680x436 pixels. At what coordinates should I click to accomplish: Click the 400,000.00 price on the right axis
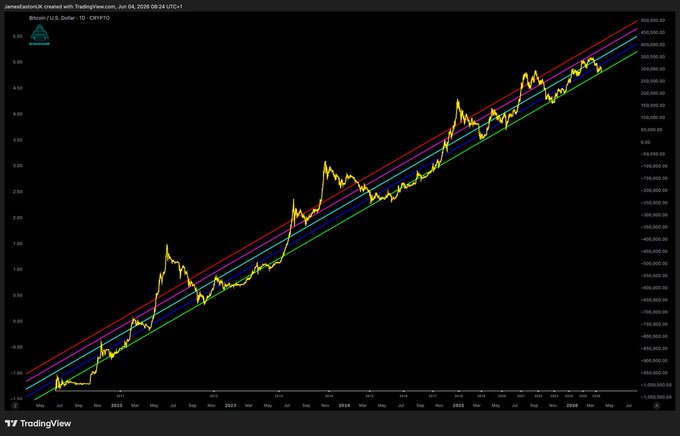[x=653, y=45]
